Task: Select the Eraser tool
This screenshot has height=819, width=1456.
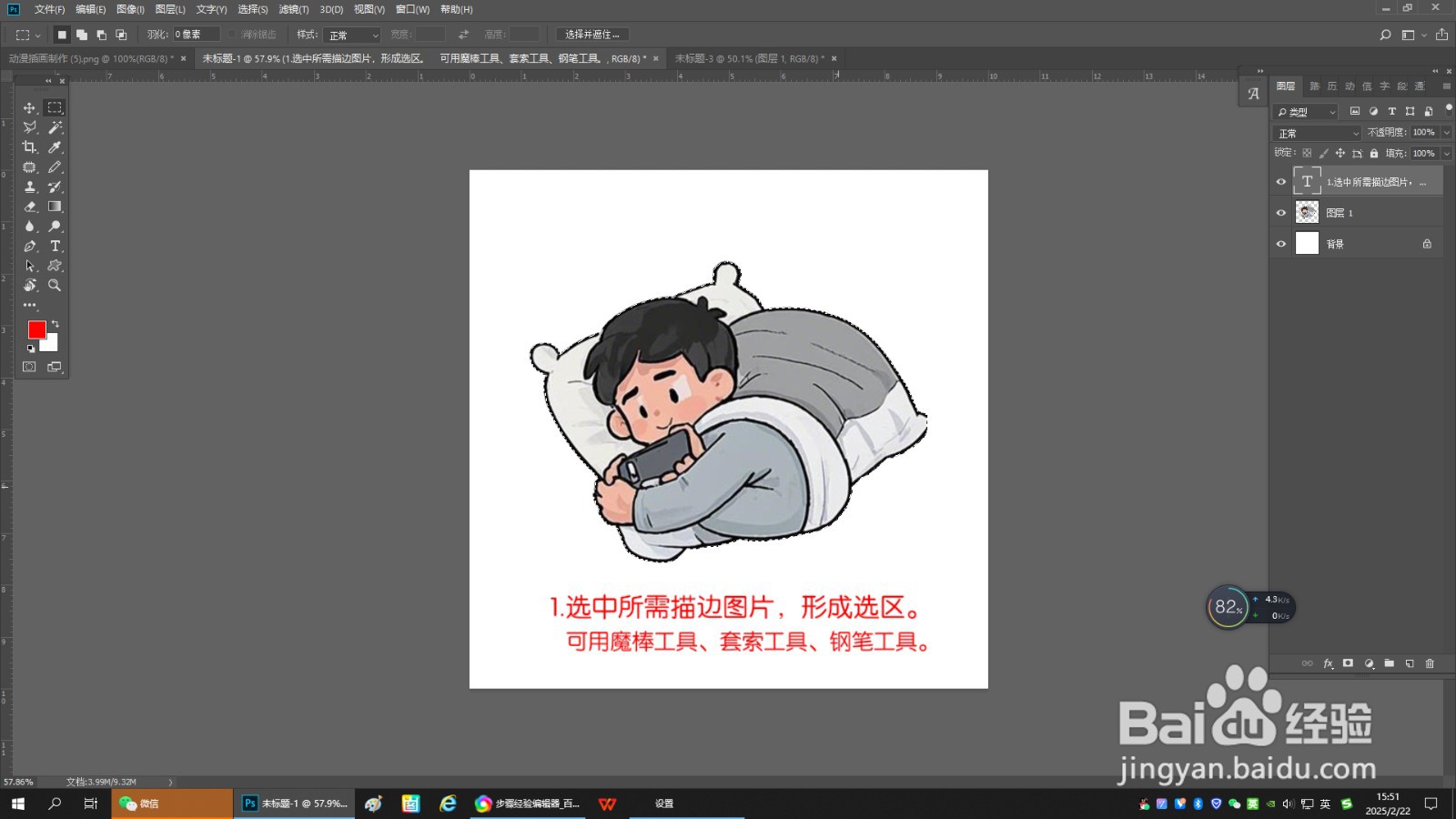Action: point(29,206)
